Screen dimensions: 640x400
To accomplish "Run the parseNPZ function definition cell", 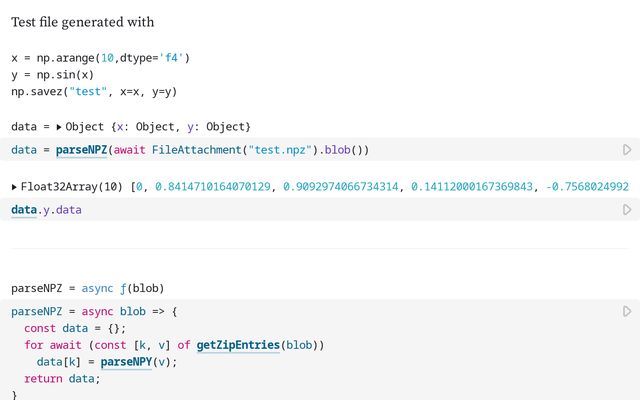I will 627,312.
